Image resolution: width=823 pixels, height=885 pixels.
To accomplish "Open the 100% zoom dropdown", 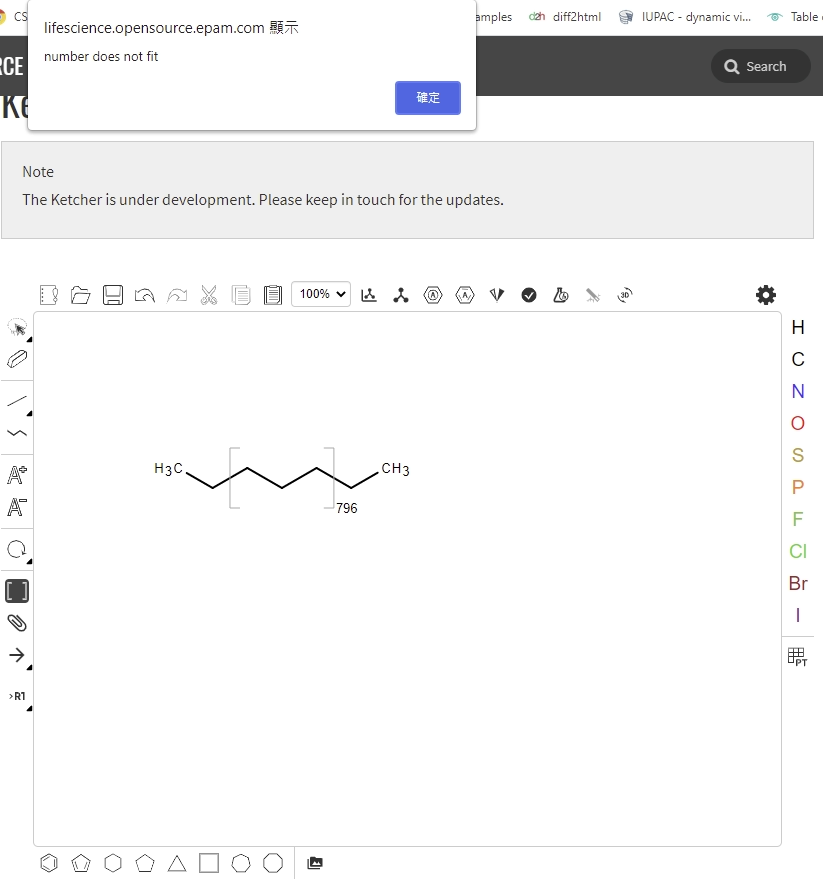I will point(321,294).
